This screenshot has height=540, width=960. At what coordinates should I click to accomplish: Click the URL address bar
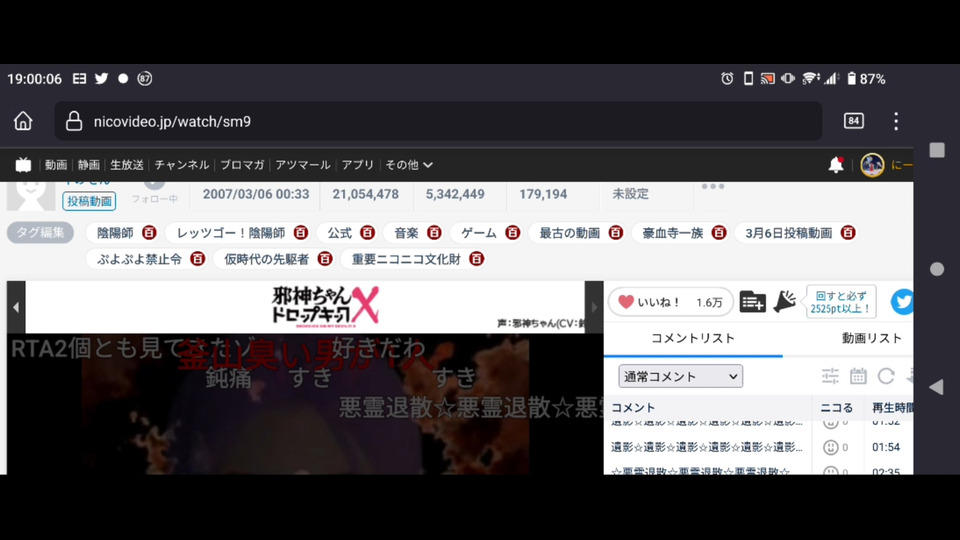point(438,121)
